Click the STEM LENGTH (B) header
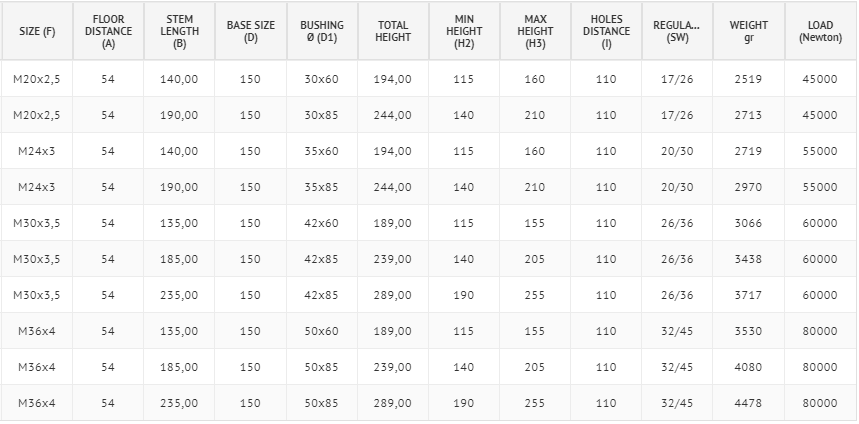The image size is (859, 424). click(180, 31)
